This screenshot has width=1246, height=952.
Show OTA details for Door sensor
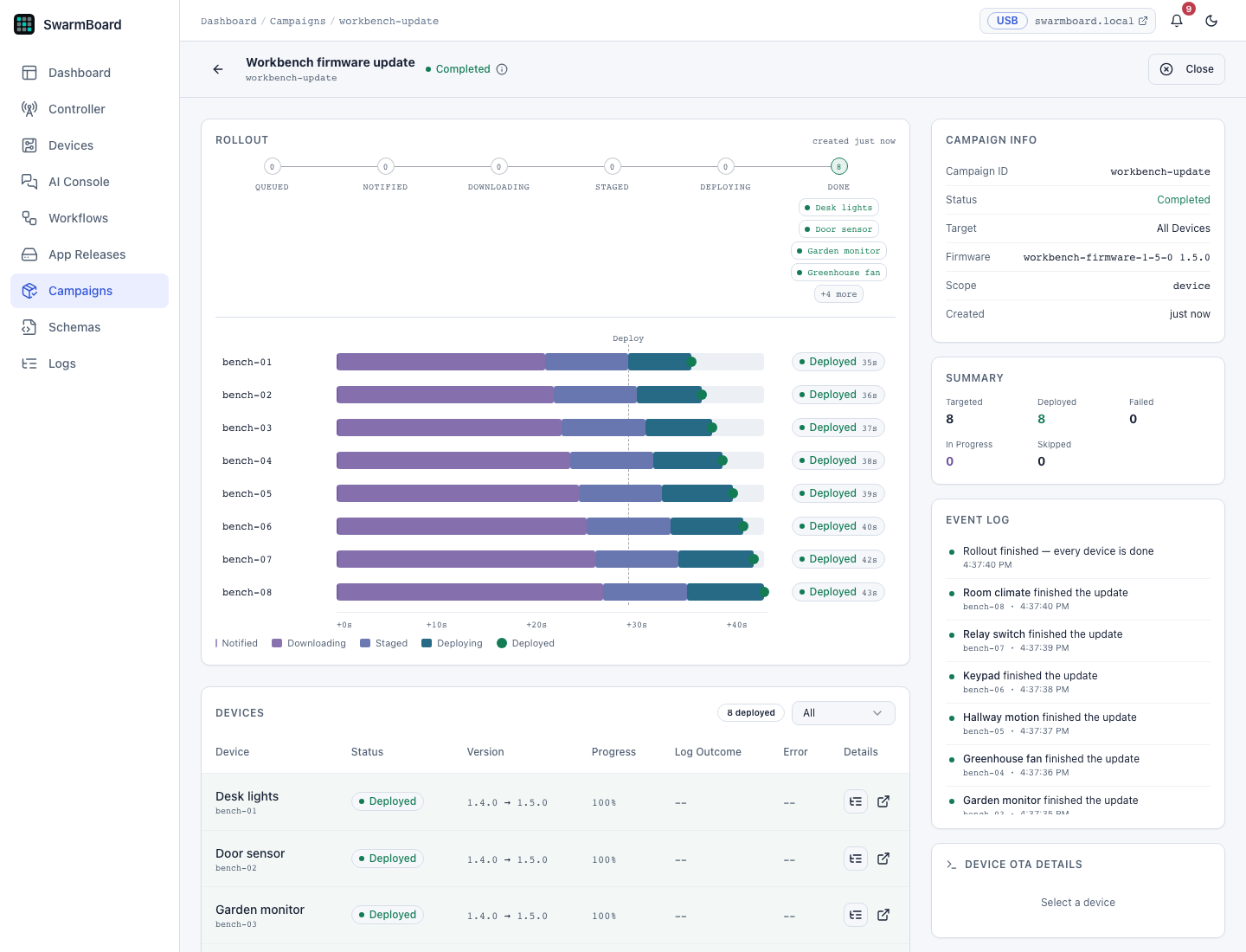(x=856, y=859)
